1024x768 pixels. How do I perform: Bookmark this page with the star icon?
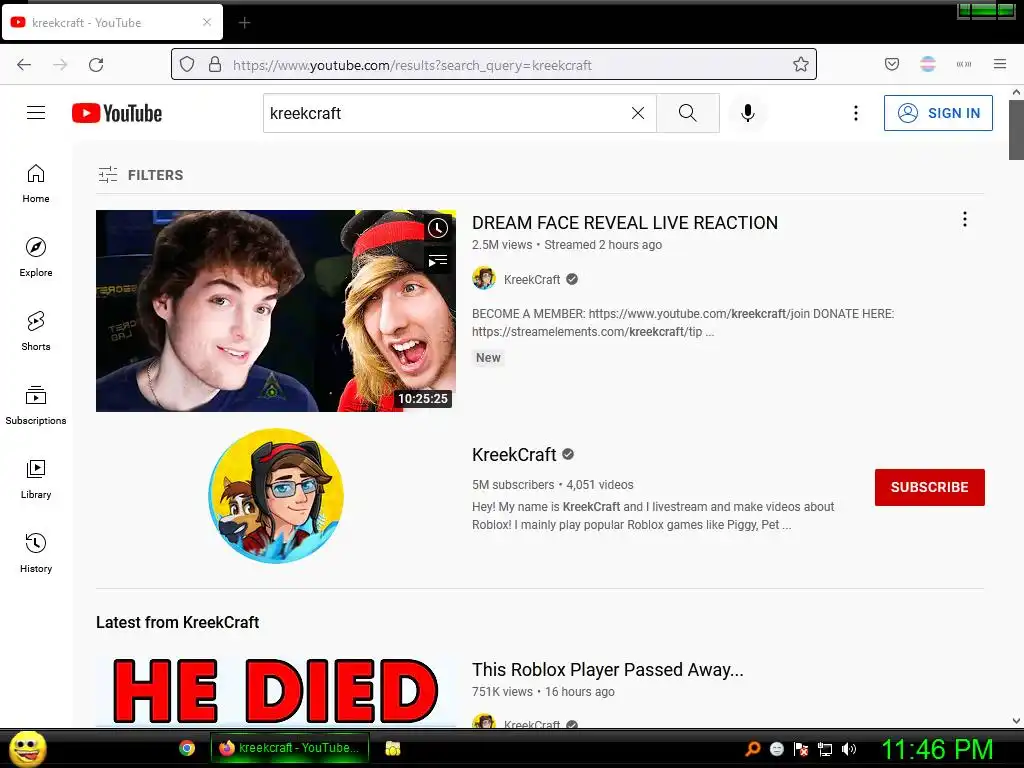[x=801, y=64]
